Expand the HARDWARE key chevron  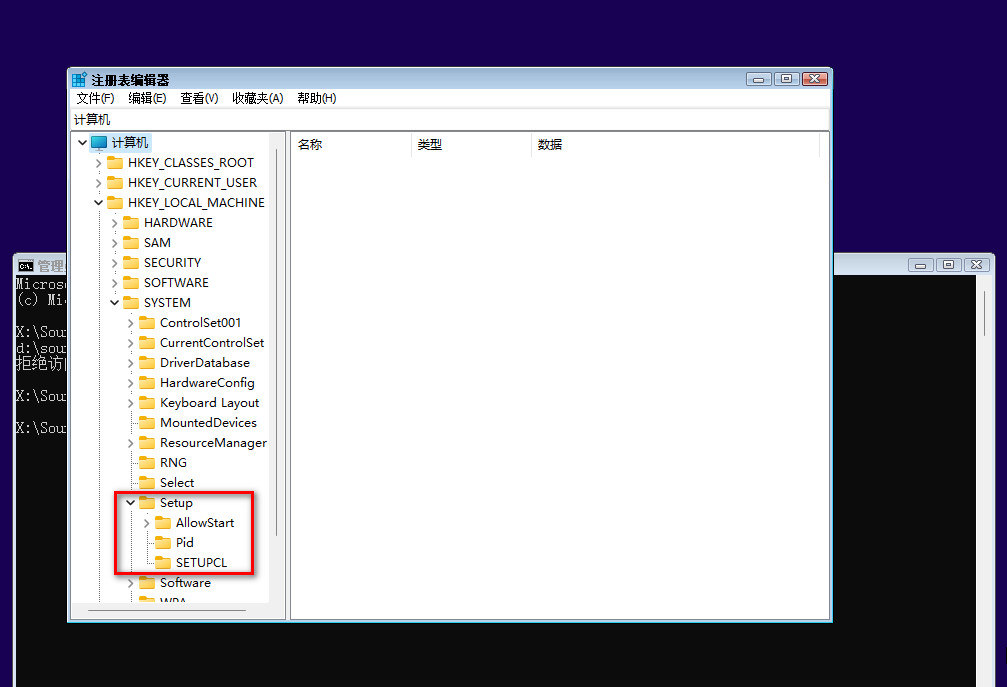[114, 223]
